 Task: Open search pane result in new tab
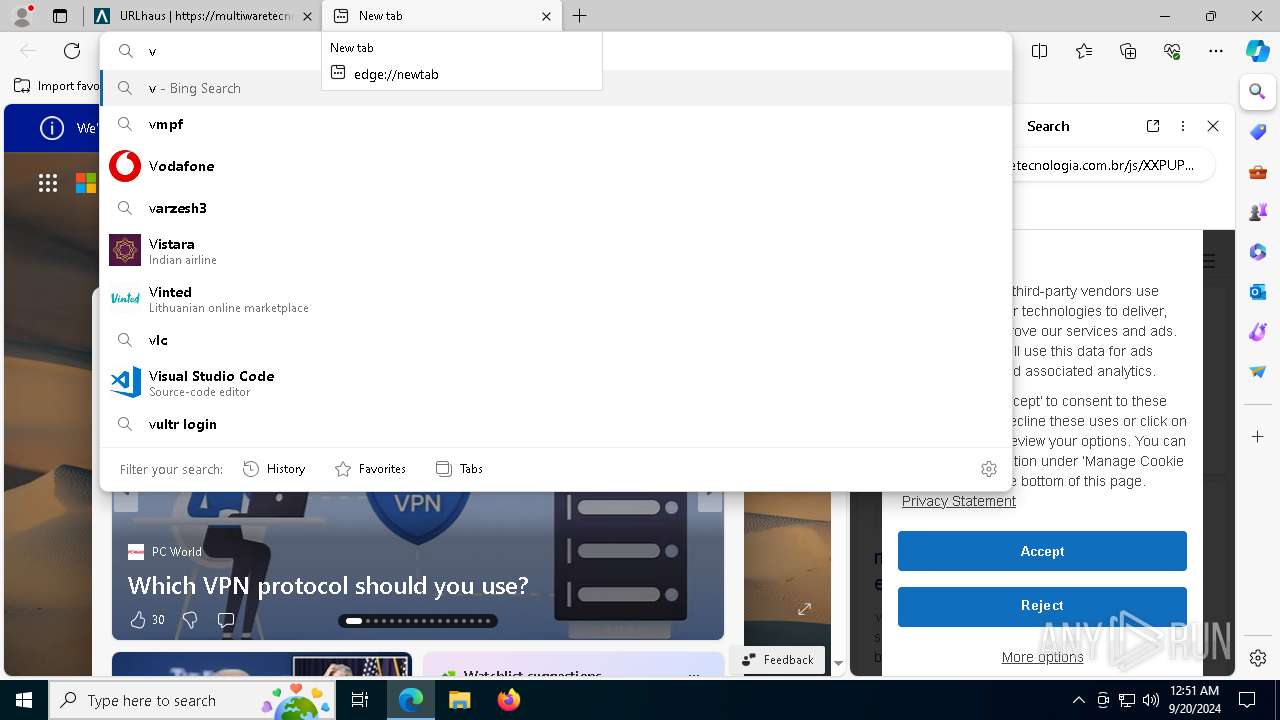(1153, 126)
